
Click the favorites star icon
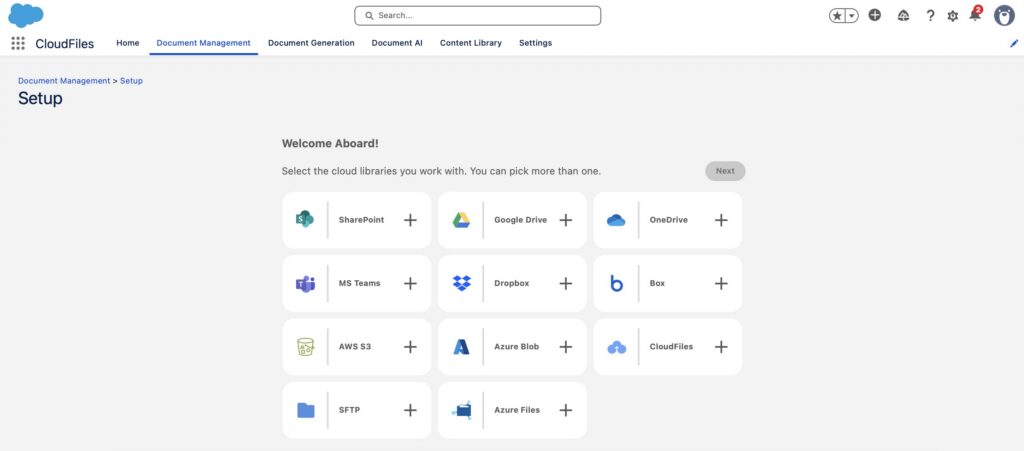pyautogui.click(x=837, y=16)
